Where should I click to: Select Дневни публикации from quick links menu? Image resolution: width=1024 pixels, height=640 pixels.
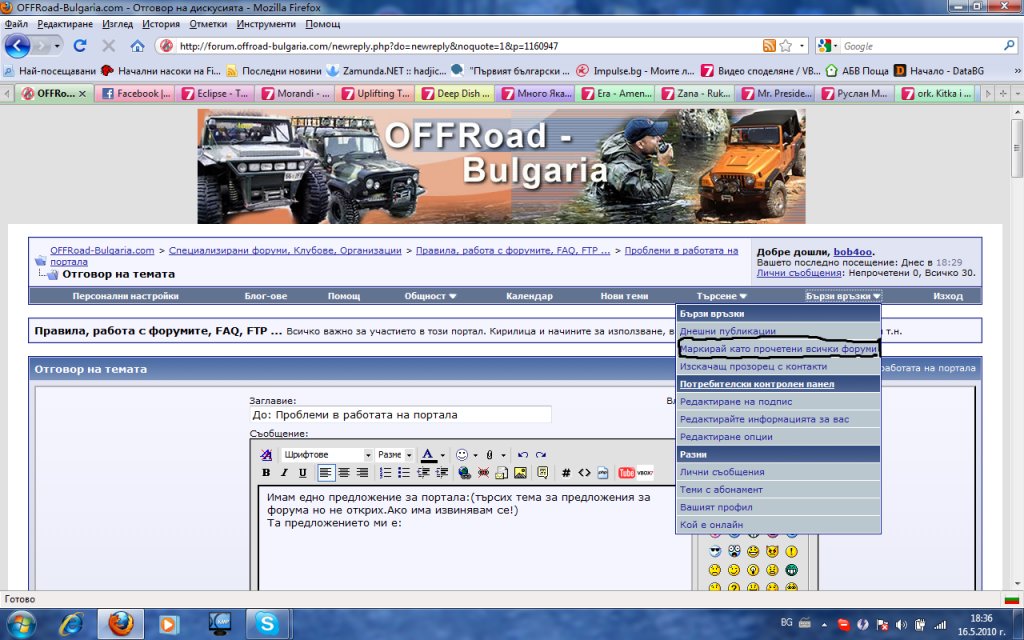coord(728,331)
